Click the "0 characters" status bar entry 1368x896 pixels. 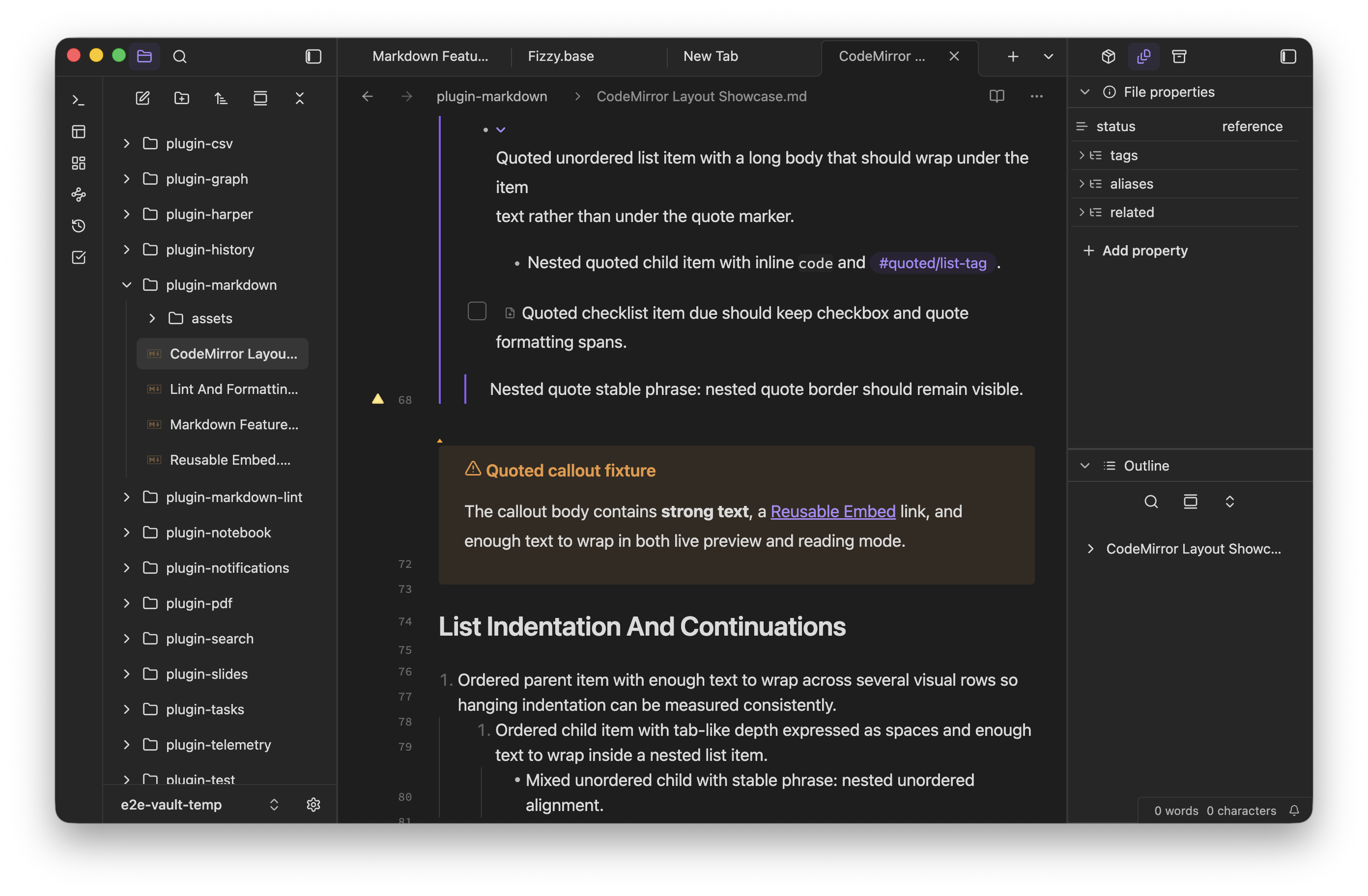coord(1242,811)
